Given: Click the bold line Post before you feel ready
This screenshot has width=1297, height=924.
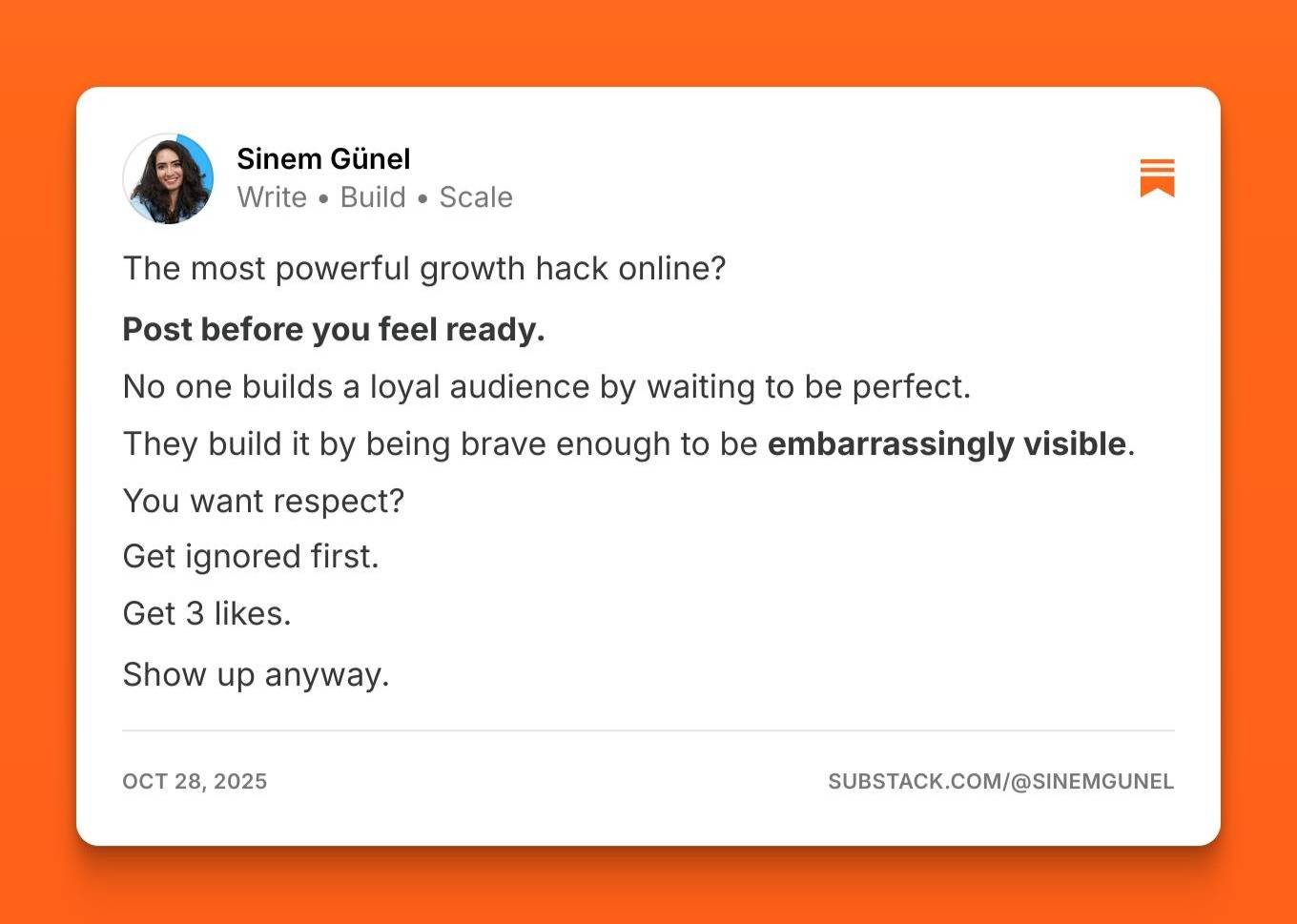Looking at the screenshot, I should (334, 329).
